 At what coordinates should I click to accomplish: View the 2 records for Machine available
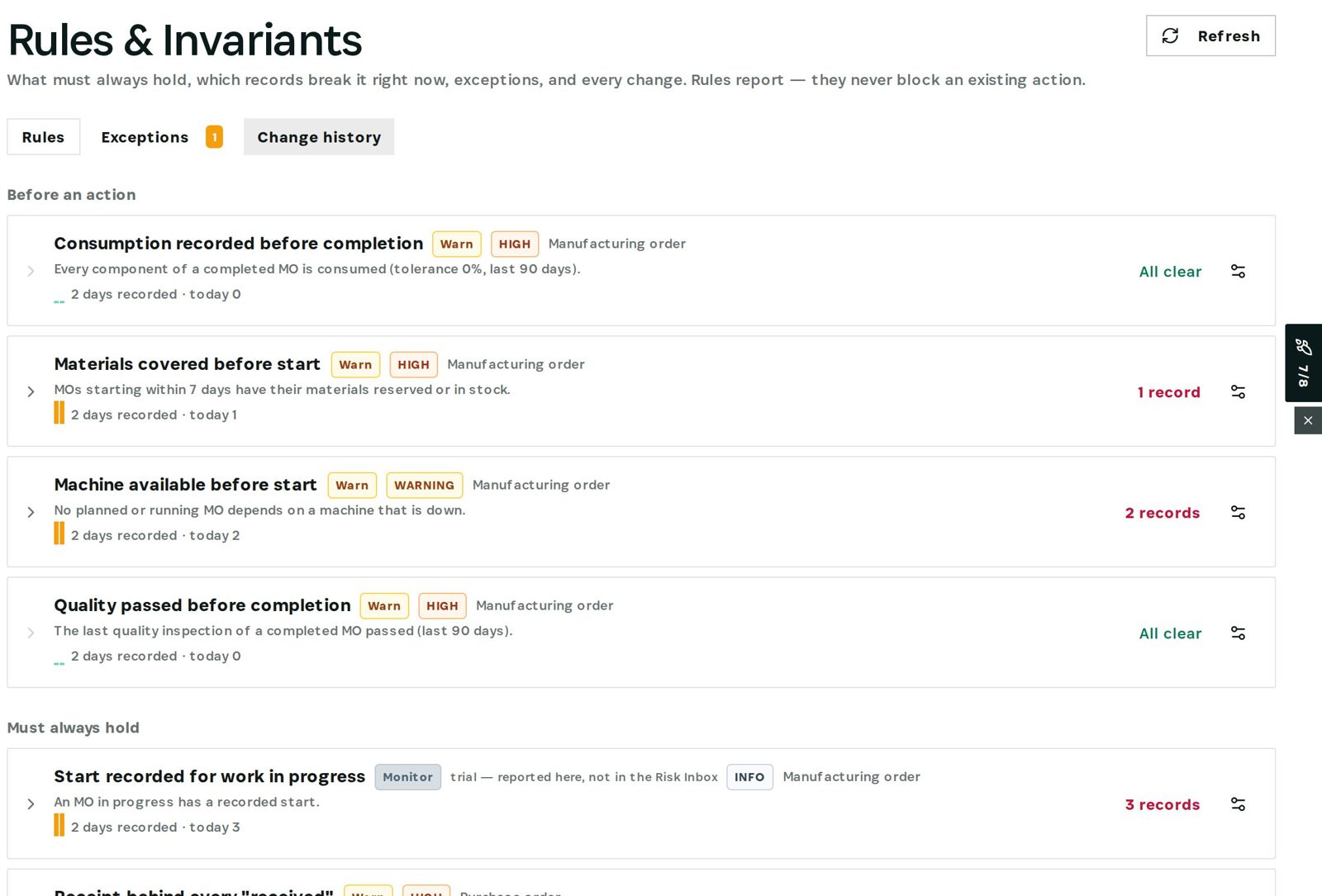(x=1163, y=513)
